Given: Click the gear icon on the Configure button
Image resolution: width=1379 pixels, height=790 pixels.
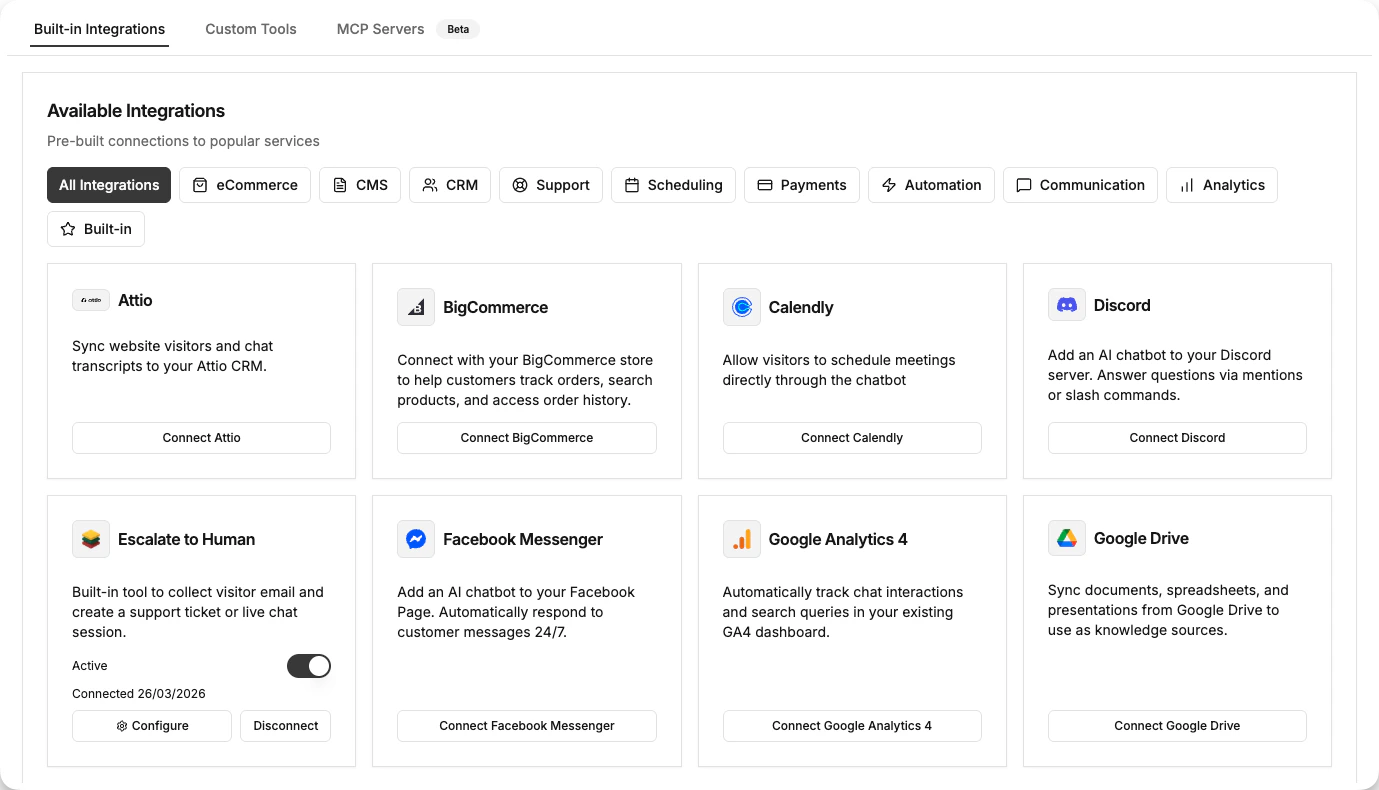Looking at the screenshot, I should (122, 725).
